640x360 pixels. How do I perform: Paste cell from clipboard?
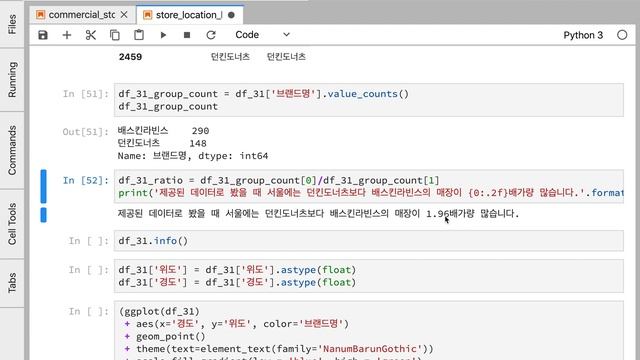click(139, 35)
